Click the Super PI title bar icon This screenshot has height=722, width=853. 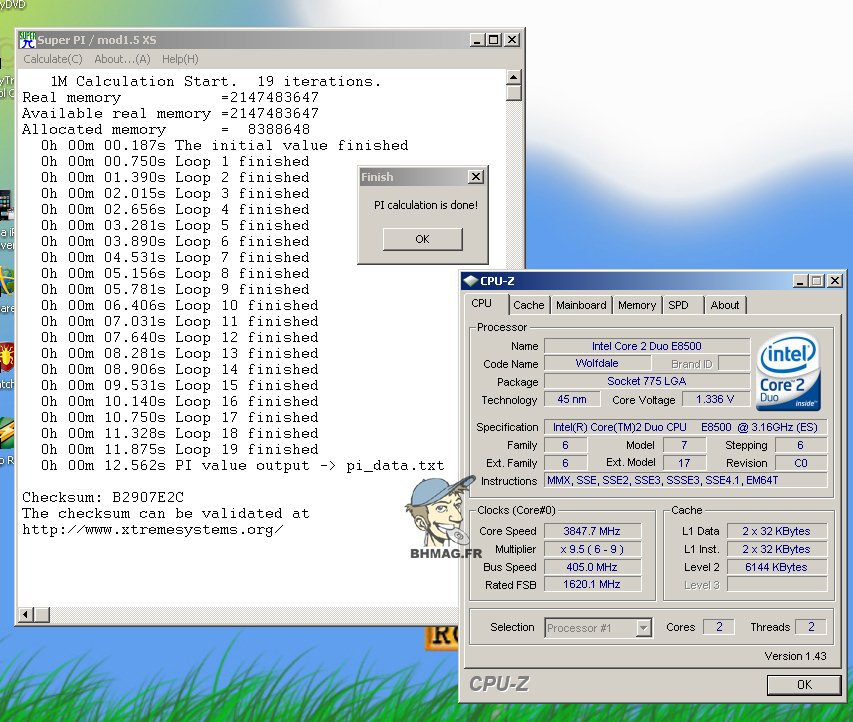point(27,39)
